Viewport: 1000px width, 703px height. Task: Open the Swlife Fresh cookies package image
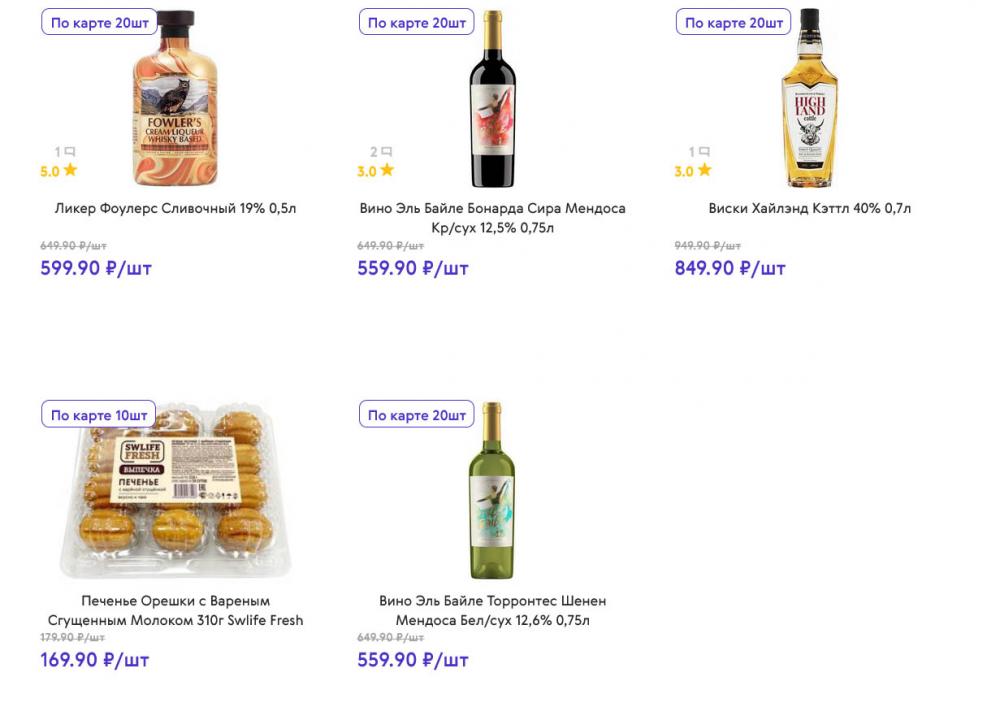coord(175,490)
